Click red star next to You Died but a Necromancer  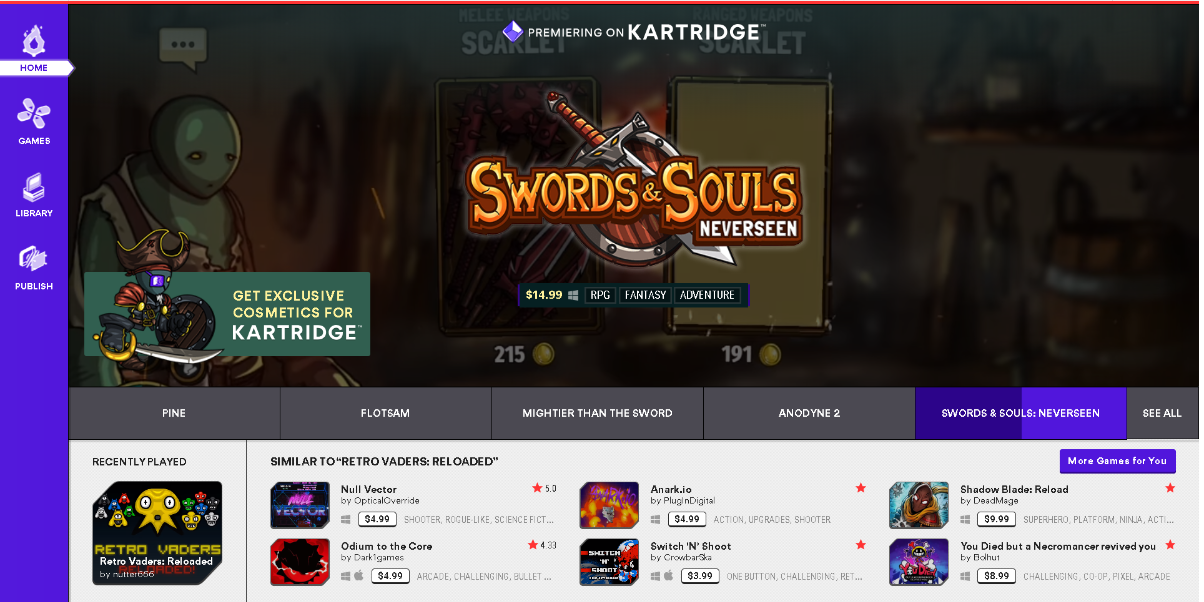1170,545
